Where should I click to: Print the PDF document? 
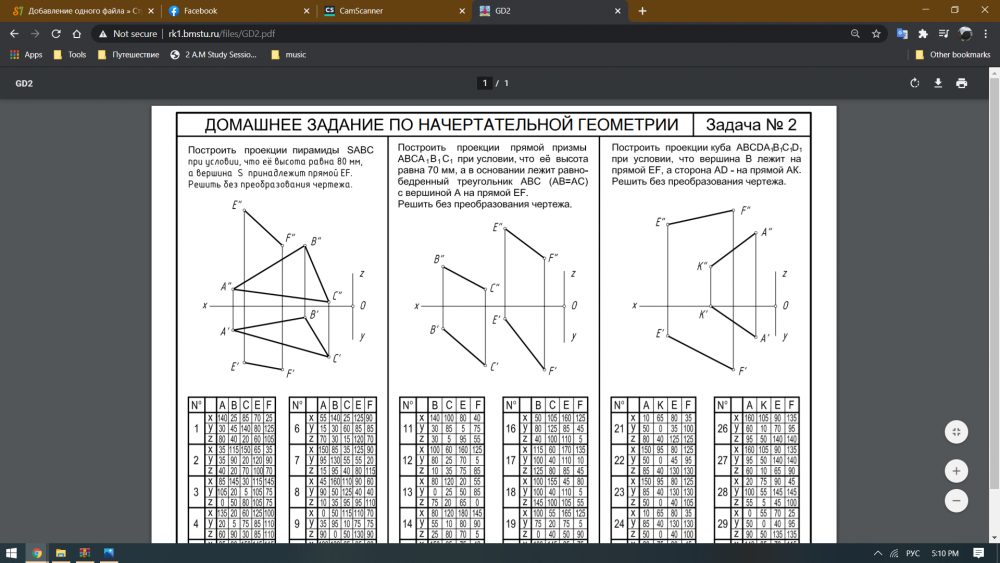(962, 83)
